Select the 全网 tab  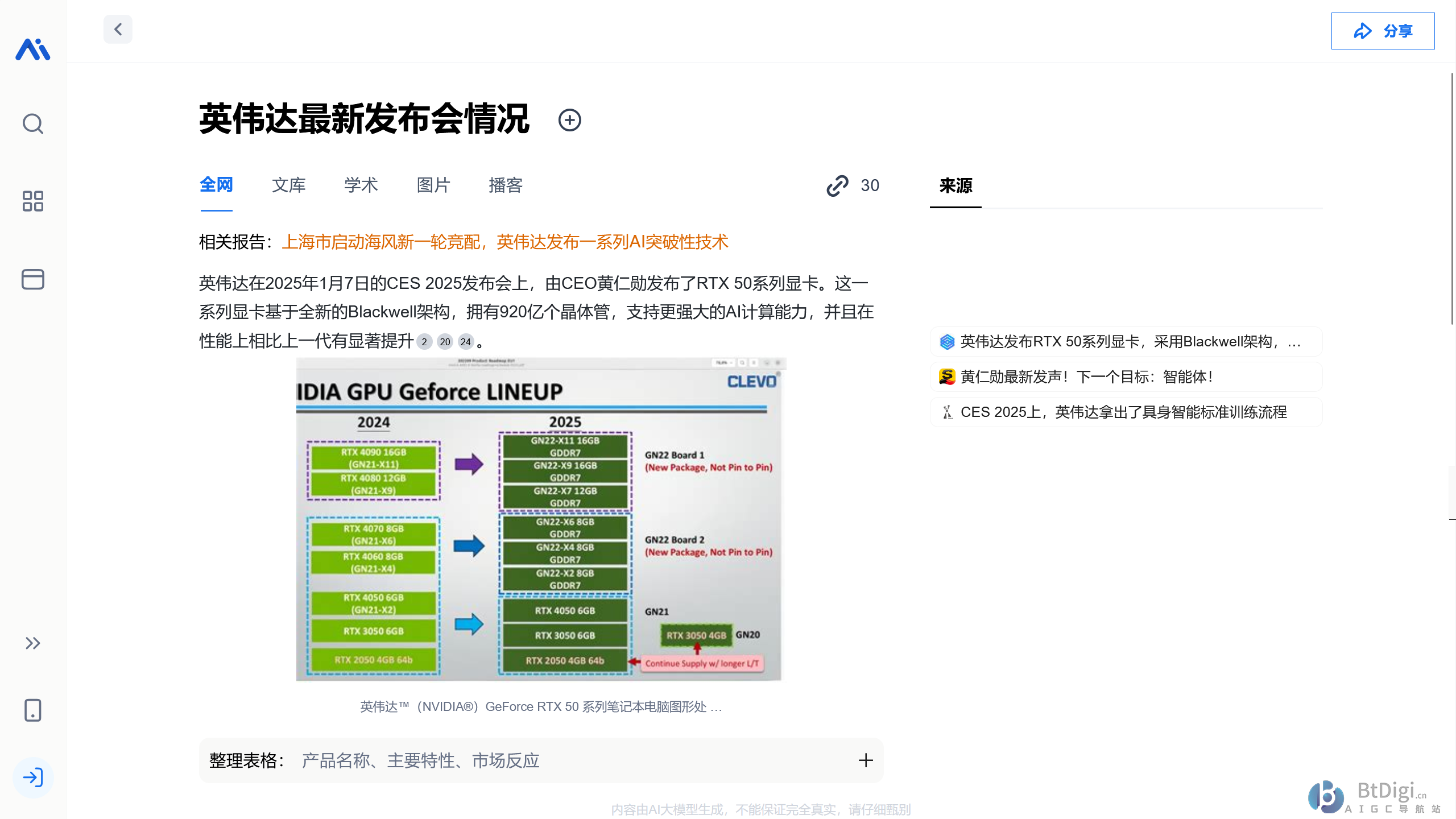(216, 185)
